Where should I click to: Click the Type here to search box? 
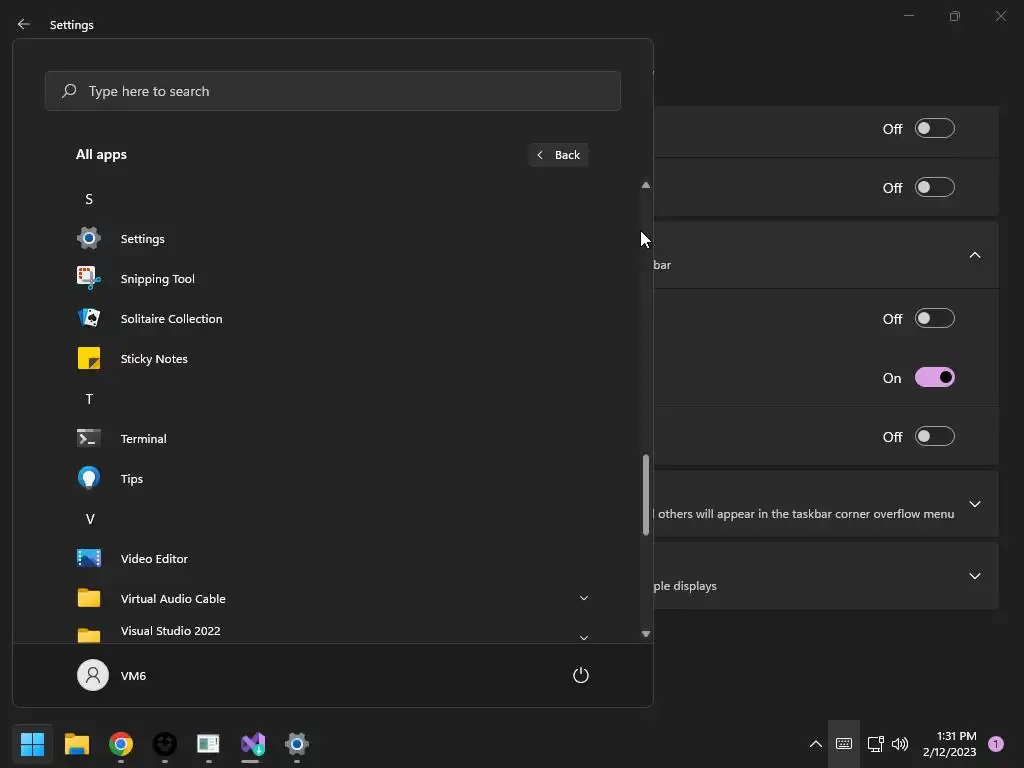pyautogui.click(x=332, y=91)
